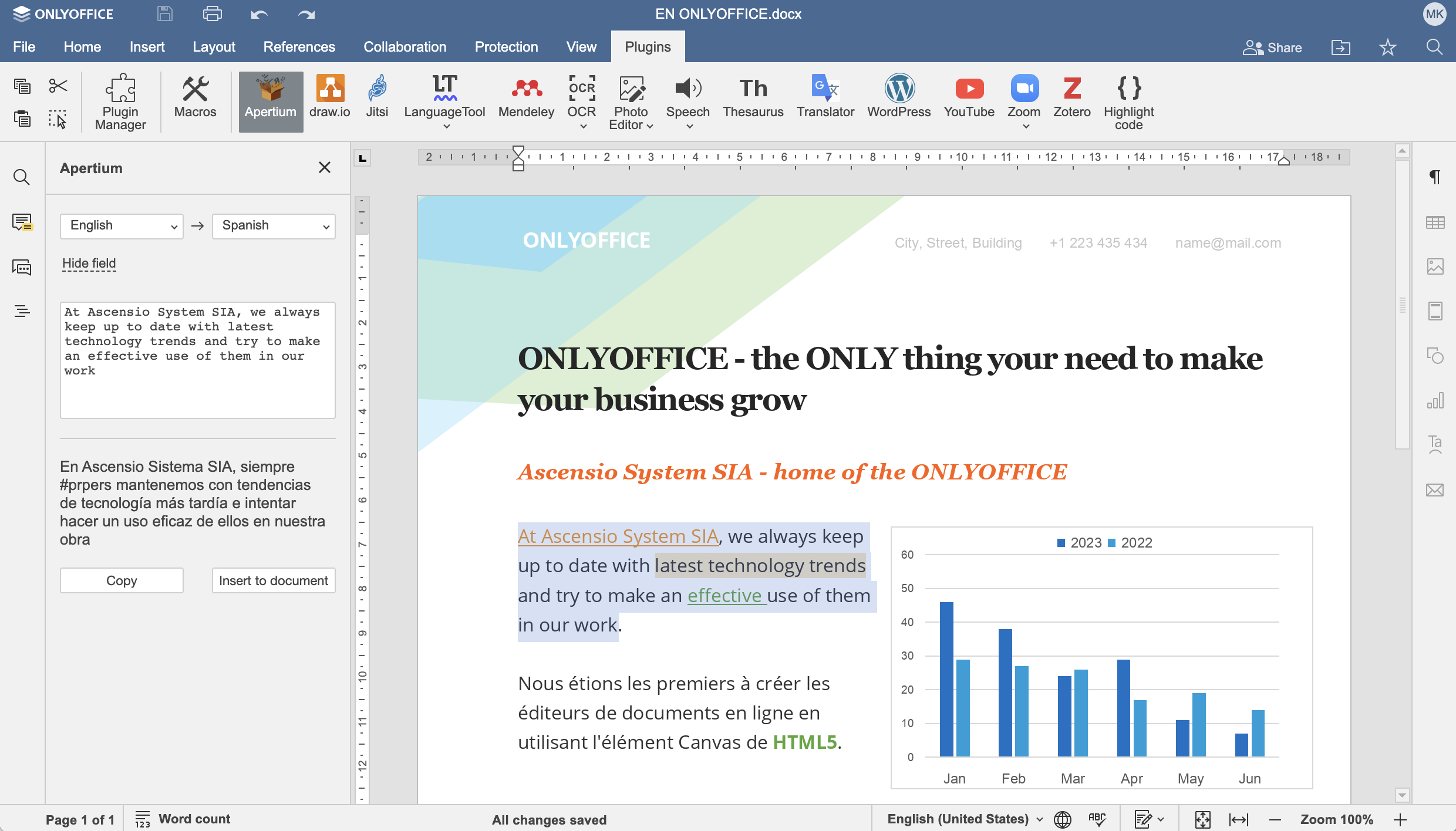This screenshot has width=1456, height=831.
Task: Toggle nonprinting characters paragraph mark
Action: 1435,177
